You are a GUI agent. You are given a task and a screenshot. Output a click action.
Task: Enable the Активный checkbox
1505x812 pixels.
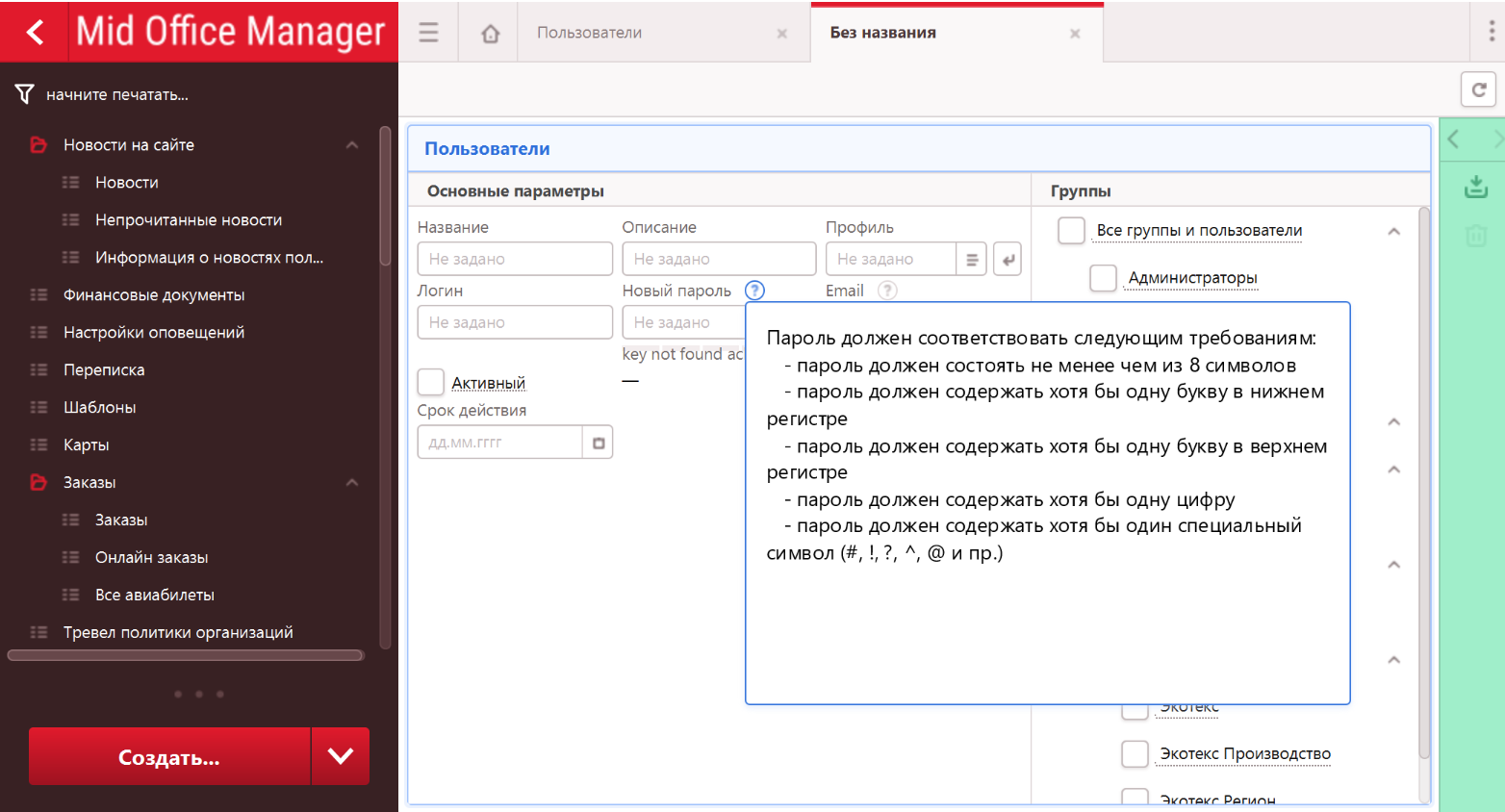point(431,383)
